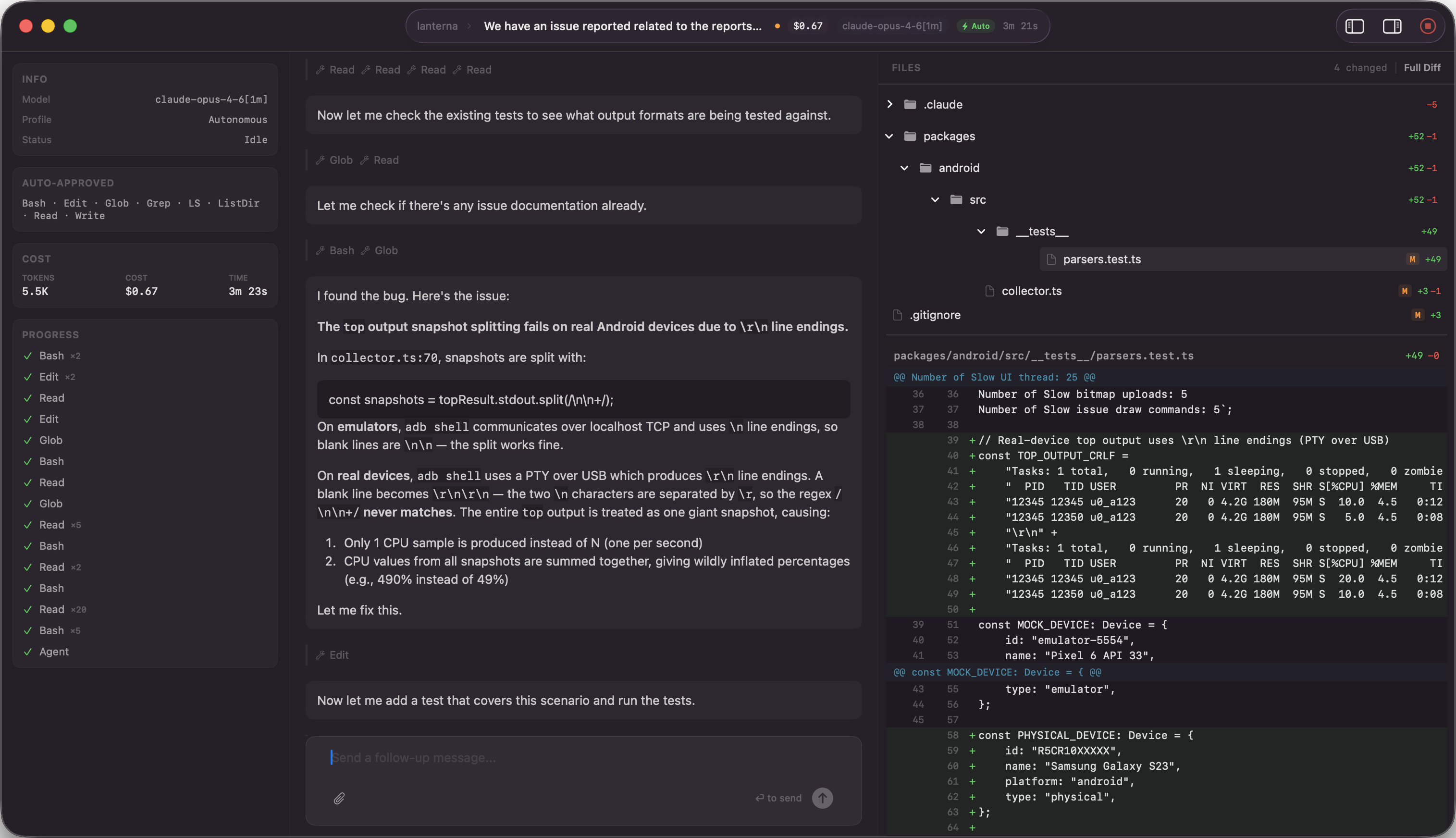Collapse the __tests__ folder chevron
Image resolution: width=1456 pixels, height=838 pixels.
(x=981, y=231)
